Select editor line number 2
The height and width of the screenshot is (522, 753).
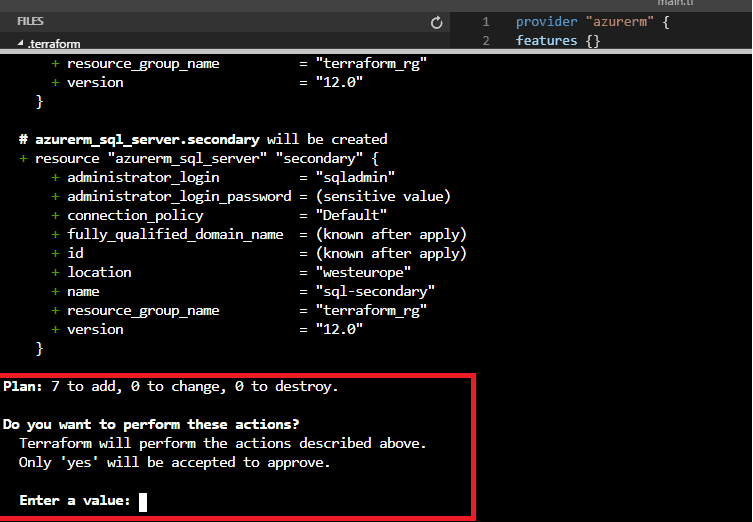[x=486, y=41]
